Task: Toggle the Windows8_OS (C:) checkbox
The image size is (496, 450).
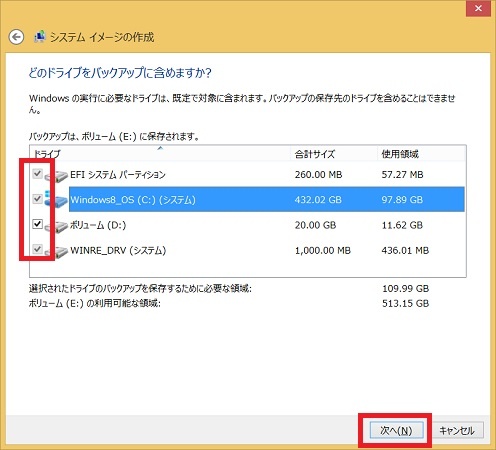Action: (x=37, y=199)
